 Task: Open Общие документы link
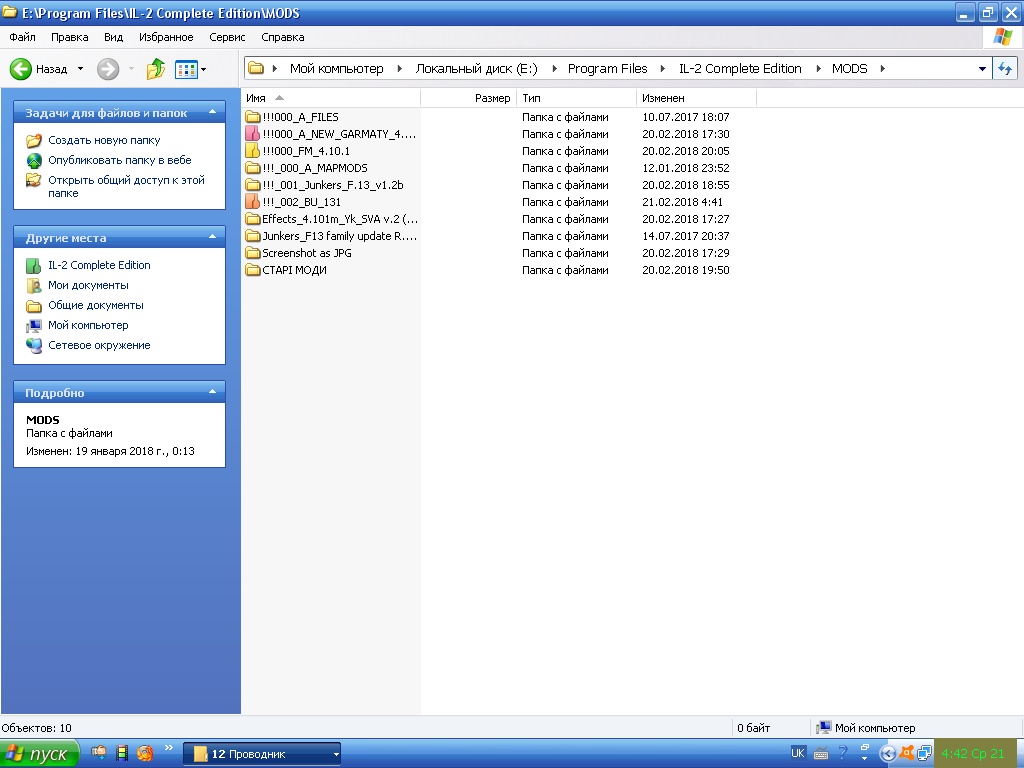point(95,305)
